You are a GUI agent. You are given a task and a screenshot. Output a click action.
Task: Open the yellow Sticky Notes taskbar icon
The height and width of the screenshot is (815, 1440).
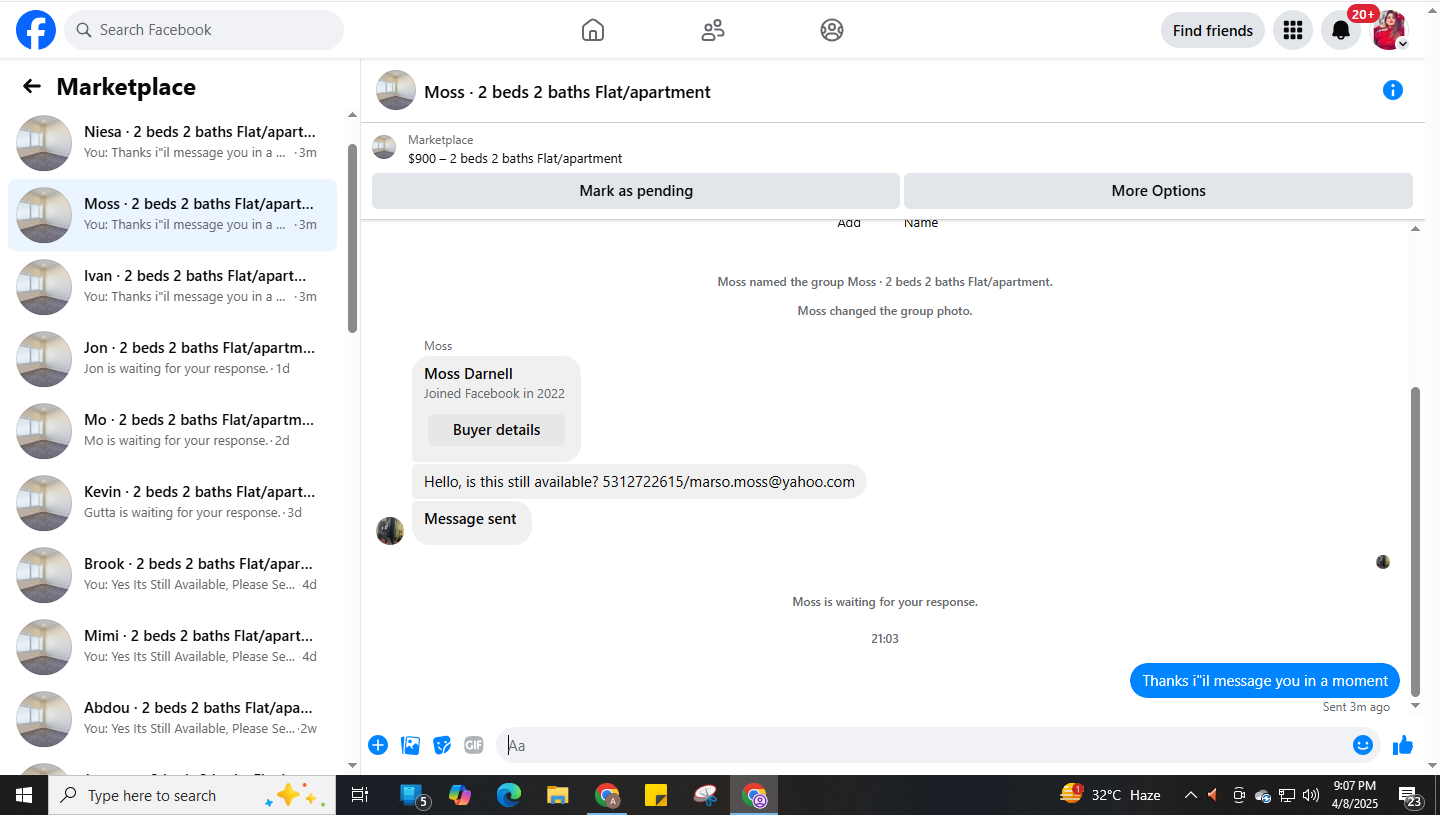[x=656, y=795]
